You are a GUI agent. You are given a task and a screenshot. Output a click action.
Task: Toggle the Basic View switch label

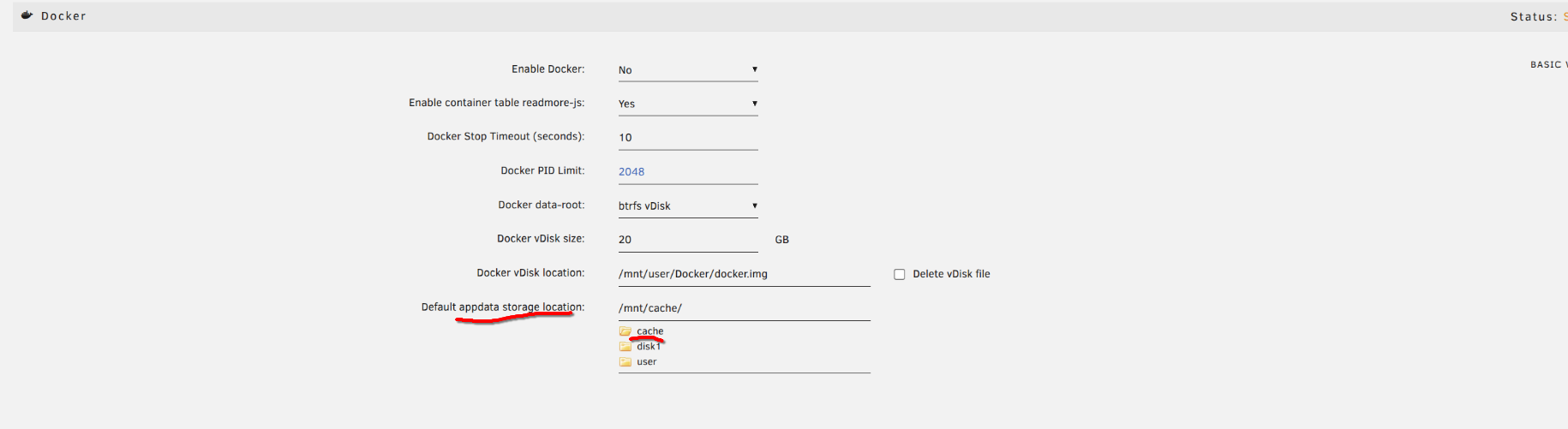coord(1549,65)
